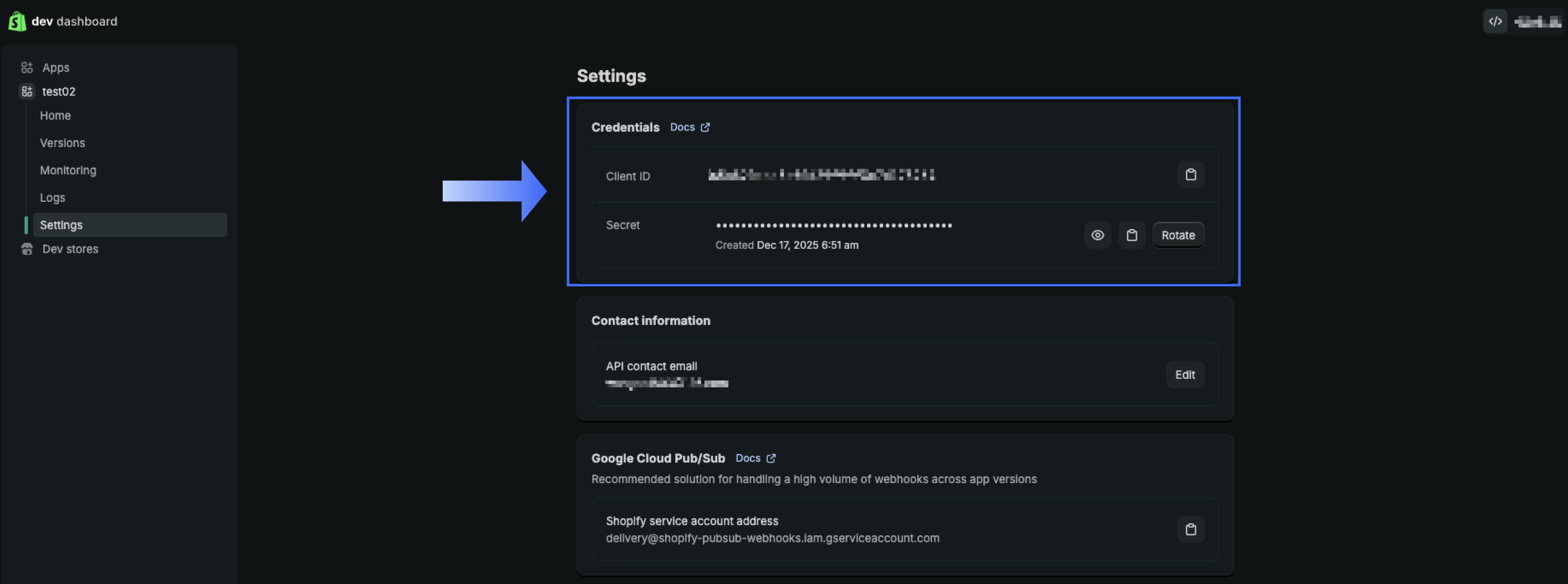Copy the Shopify service account address

point(1190,529)
